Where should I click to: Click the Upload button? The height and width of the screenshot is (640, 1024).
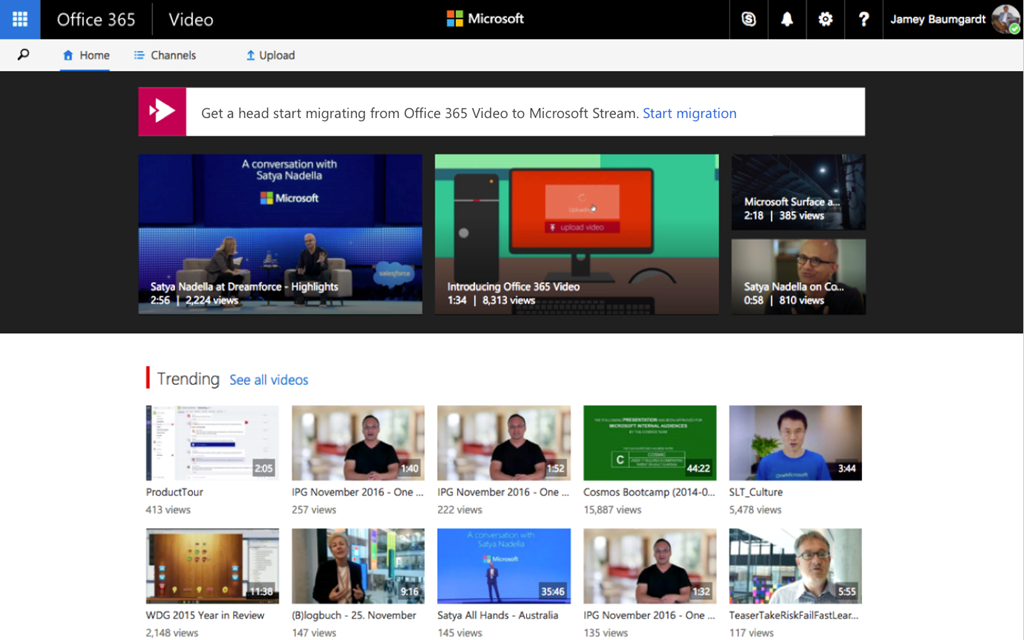(270, 55)
